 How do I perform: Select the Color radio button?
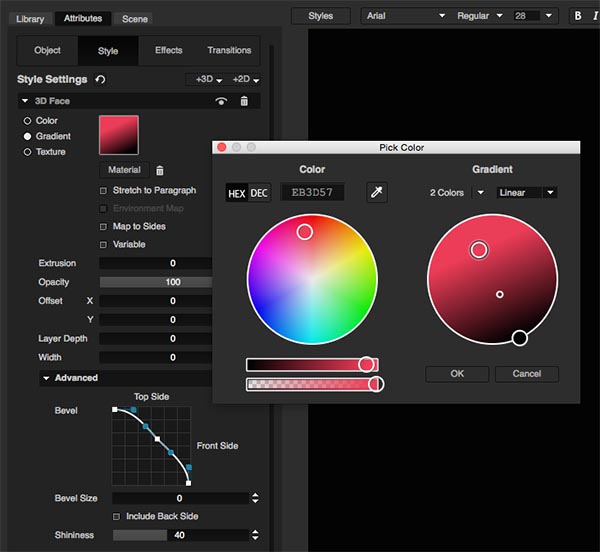(28, 121)
